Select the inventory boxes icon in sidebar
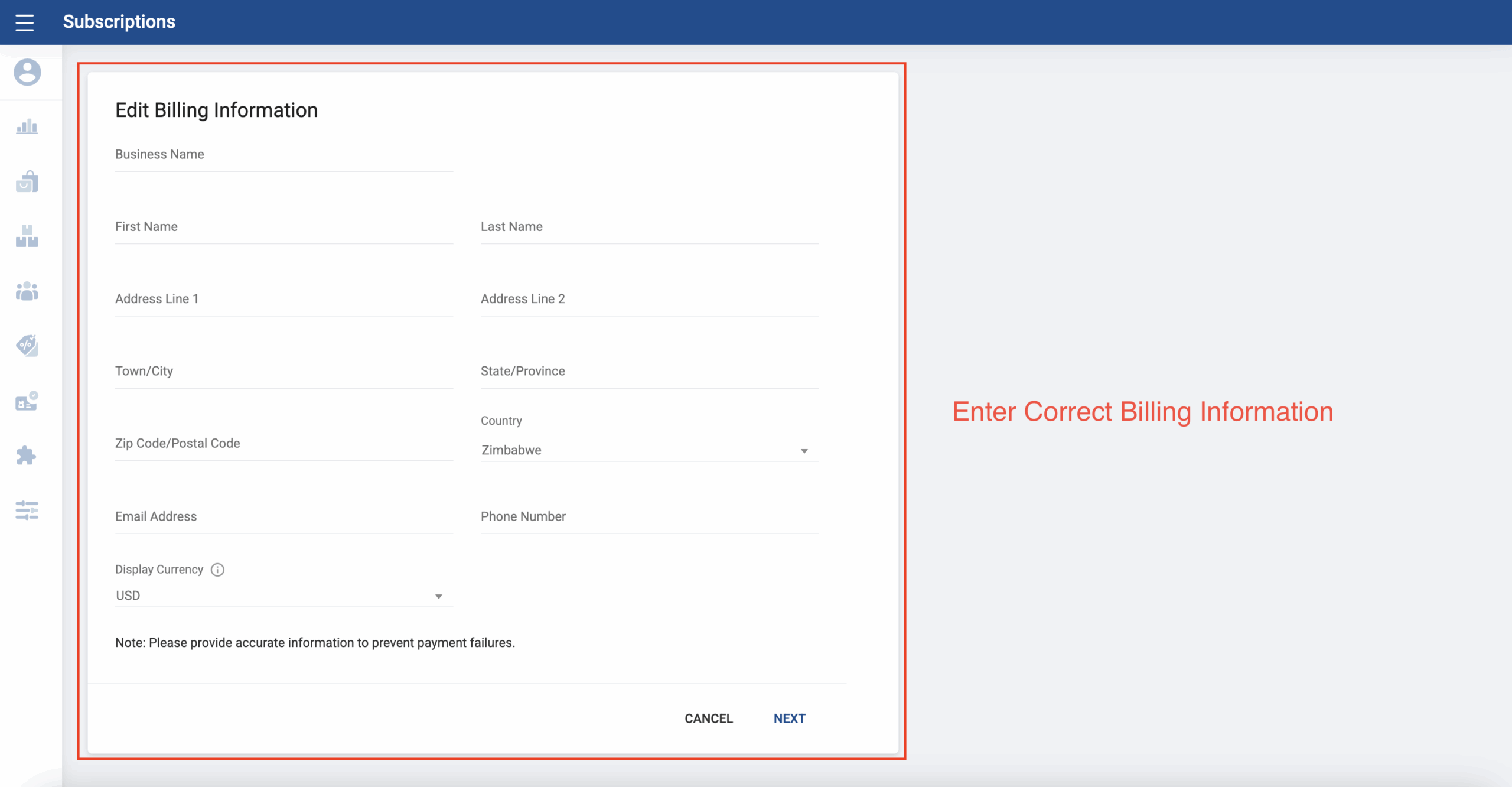Image resolution: width=1512 pixels, height=787 pixels. click(x=27, y=236)
